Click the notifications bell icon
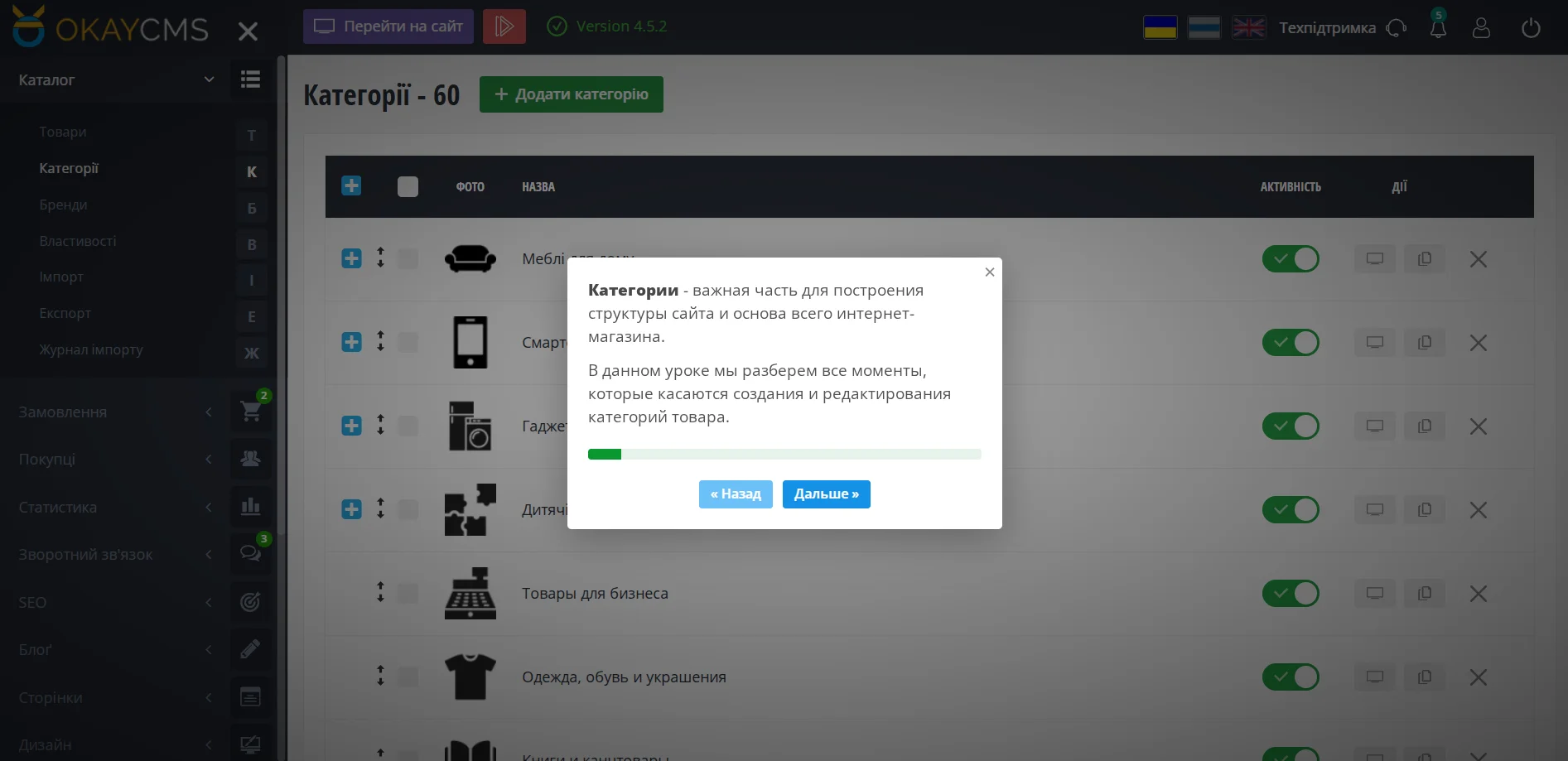This screenshot has width=1568, height=761. pos(1438,27)
